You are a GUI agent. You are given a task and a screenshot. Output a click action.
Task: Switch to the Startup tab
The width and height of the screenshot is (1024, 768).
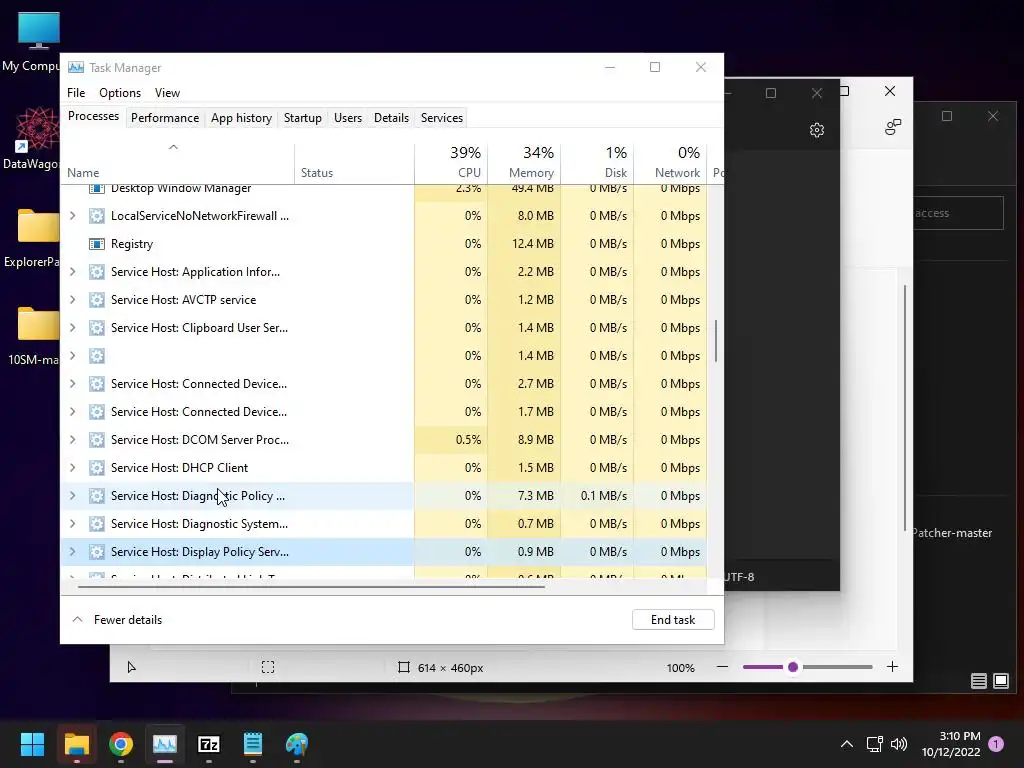(x=302, y=118)
